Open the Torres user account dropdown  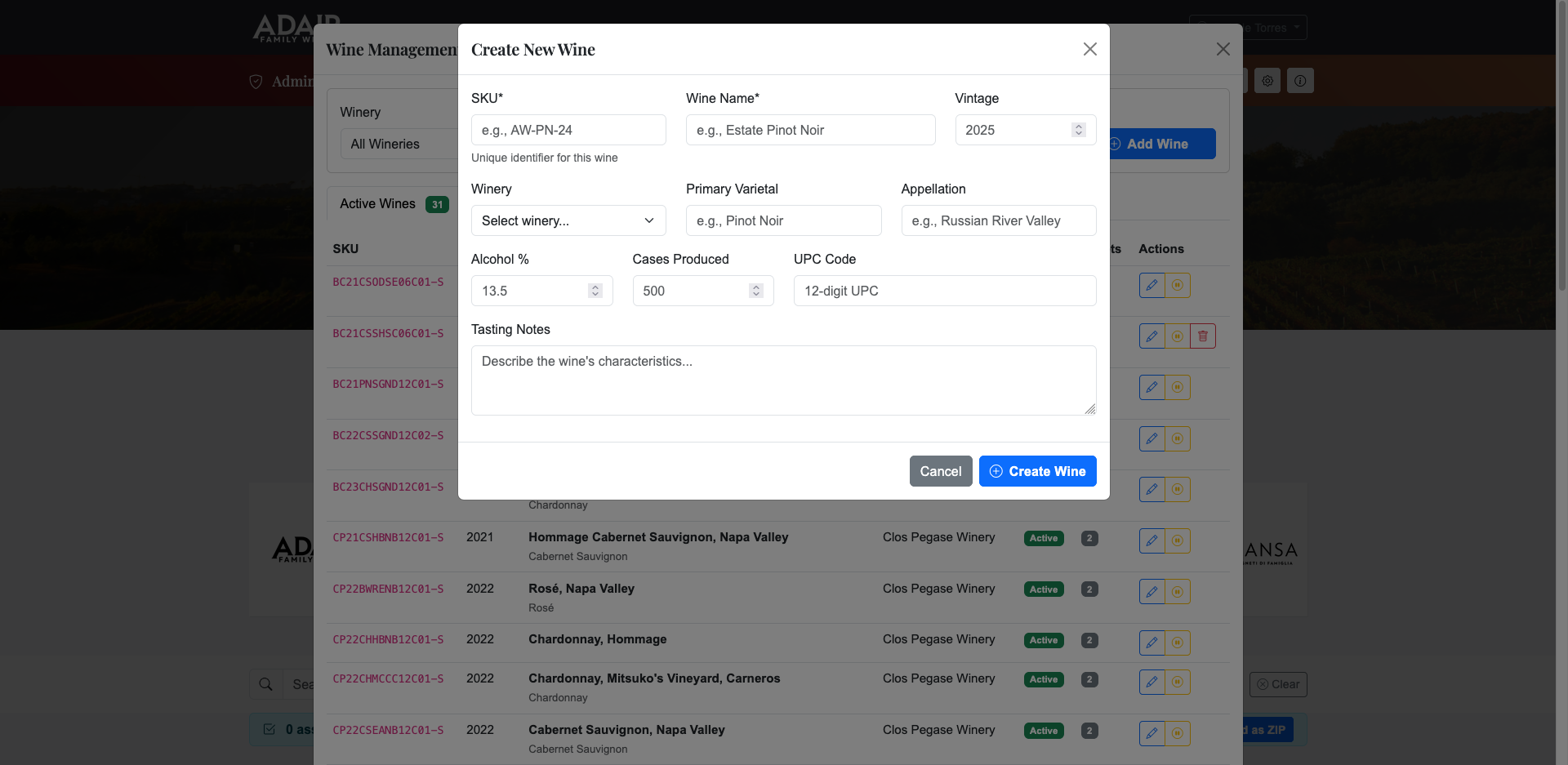click(1249, 27)
